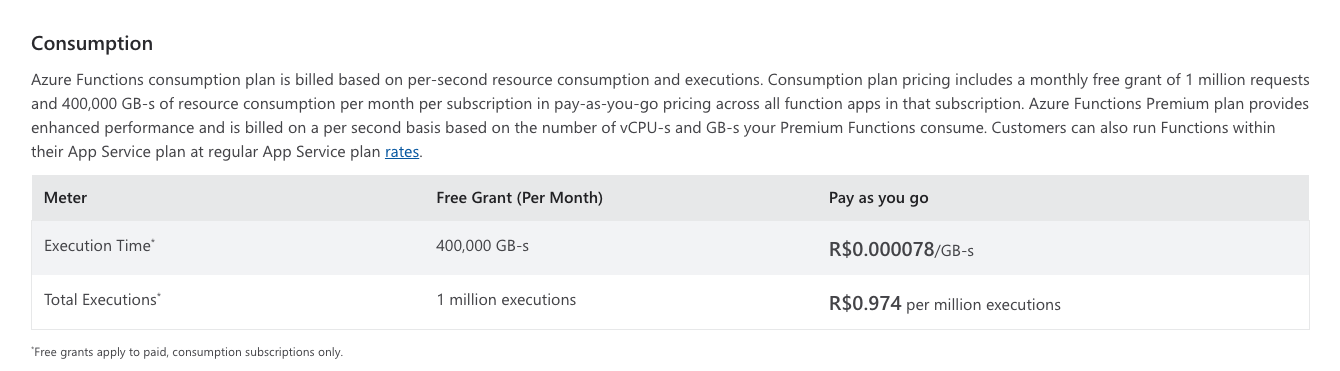The image size is (1340, 371).
Task: Click the R$0.000078/GB-s price
Action: (x=901, y=250)
